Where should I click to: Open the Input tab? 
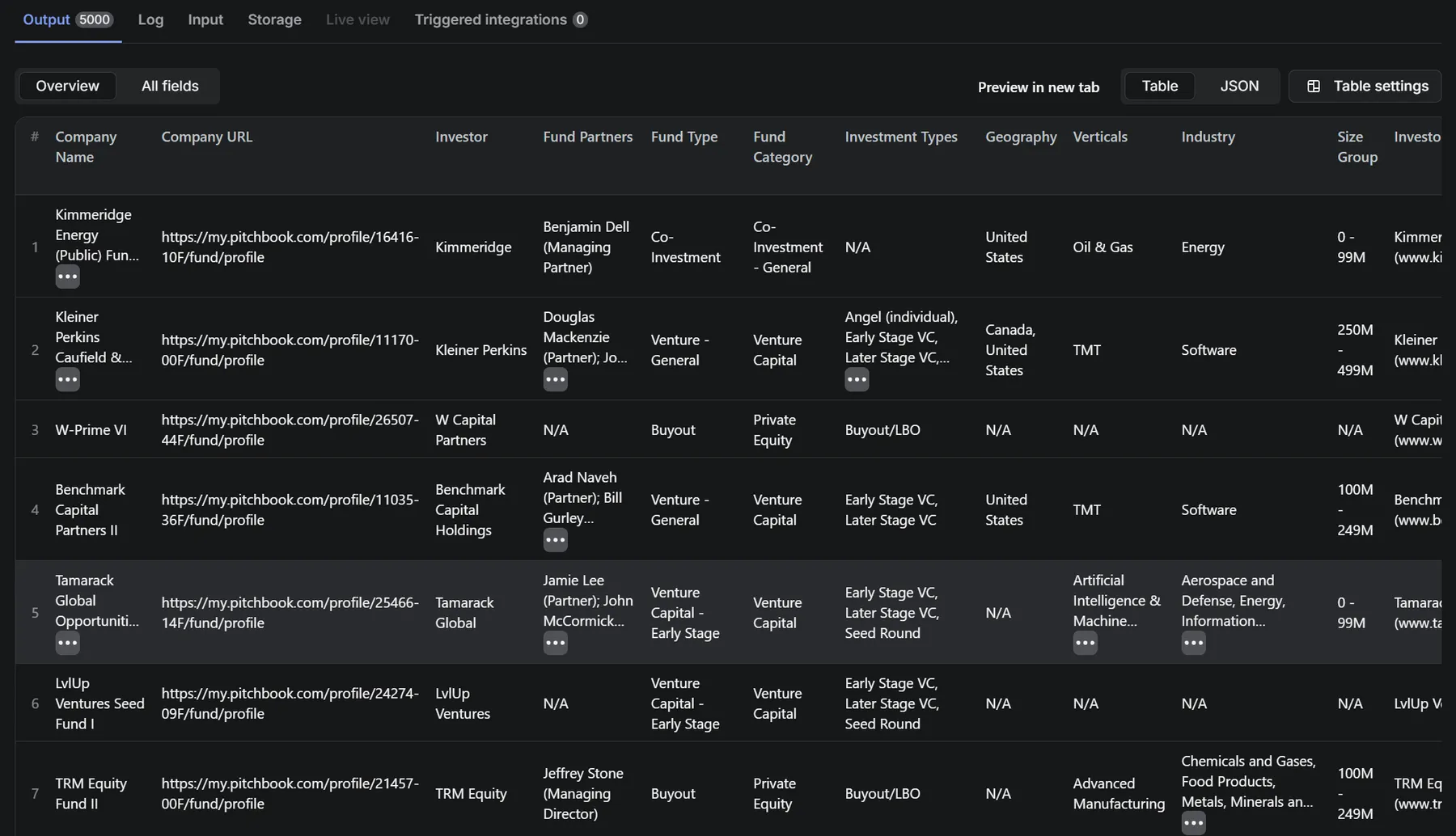(205, 19)
